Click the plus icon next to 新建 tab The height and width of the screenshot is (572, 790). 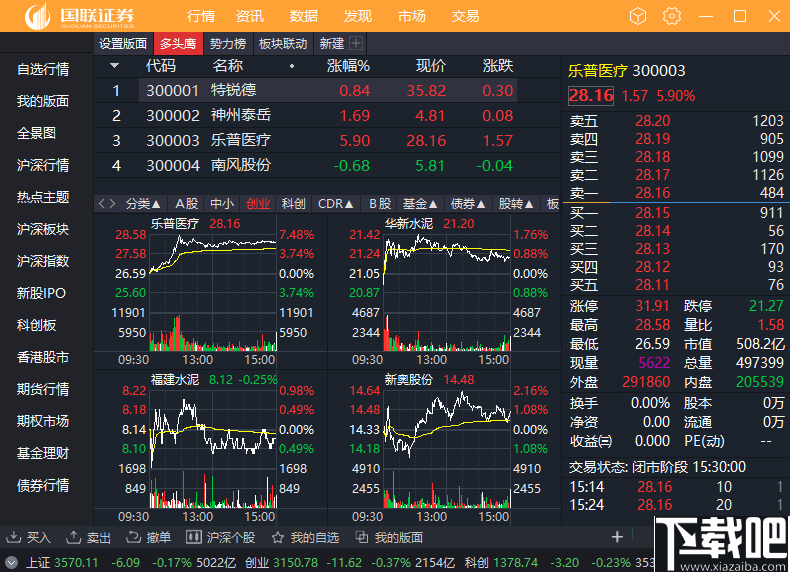pyautogui.click(x=356, y=44)
